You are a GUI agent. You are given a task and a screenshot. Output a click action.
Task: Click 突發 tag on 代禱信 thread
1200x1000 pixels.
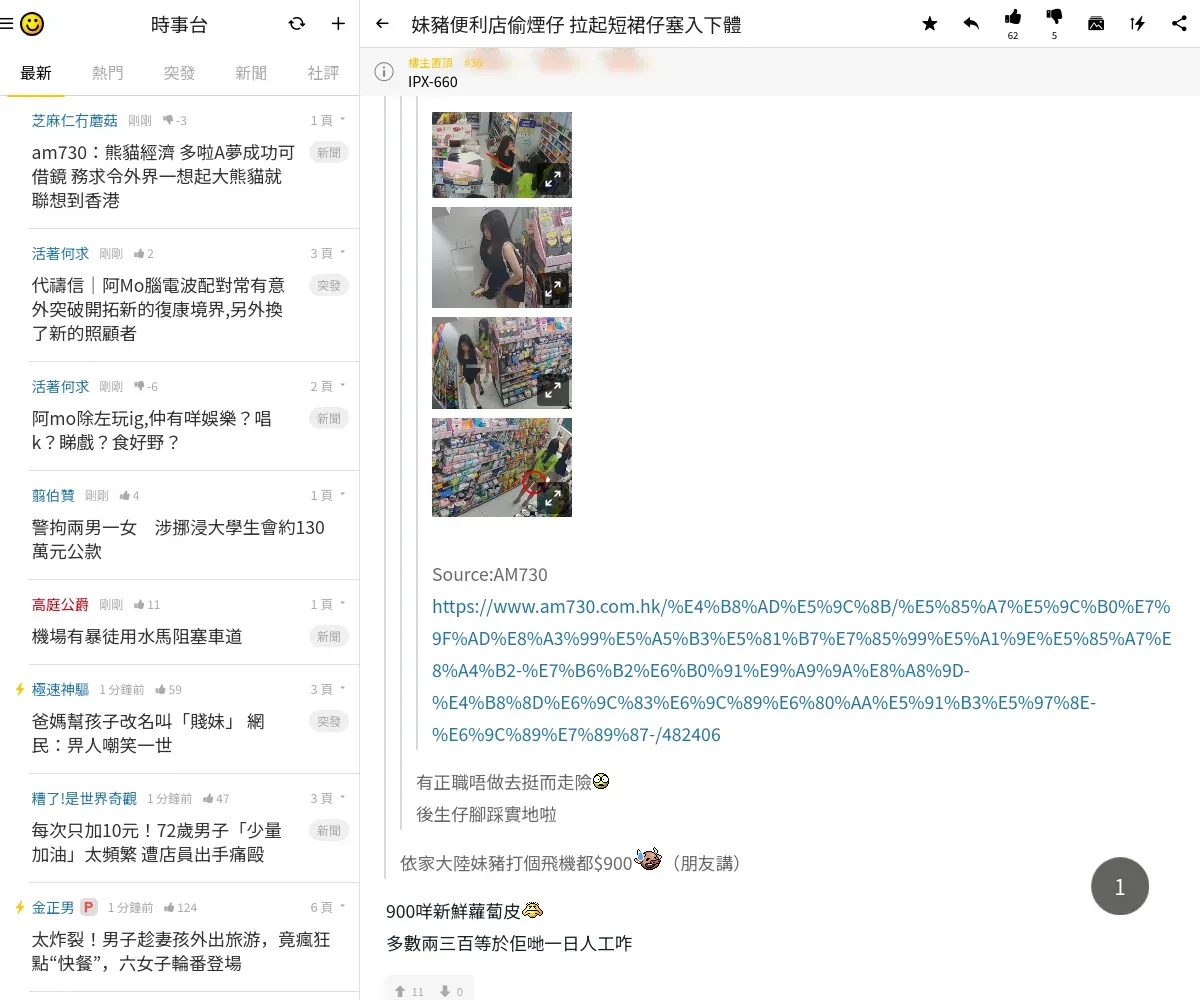tap(329, 285)
